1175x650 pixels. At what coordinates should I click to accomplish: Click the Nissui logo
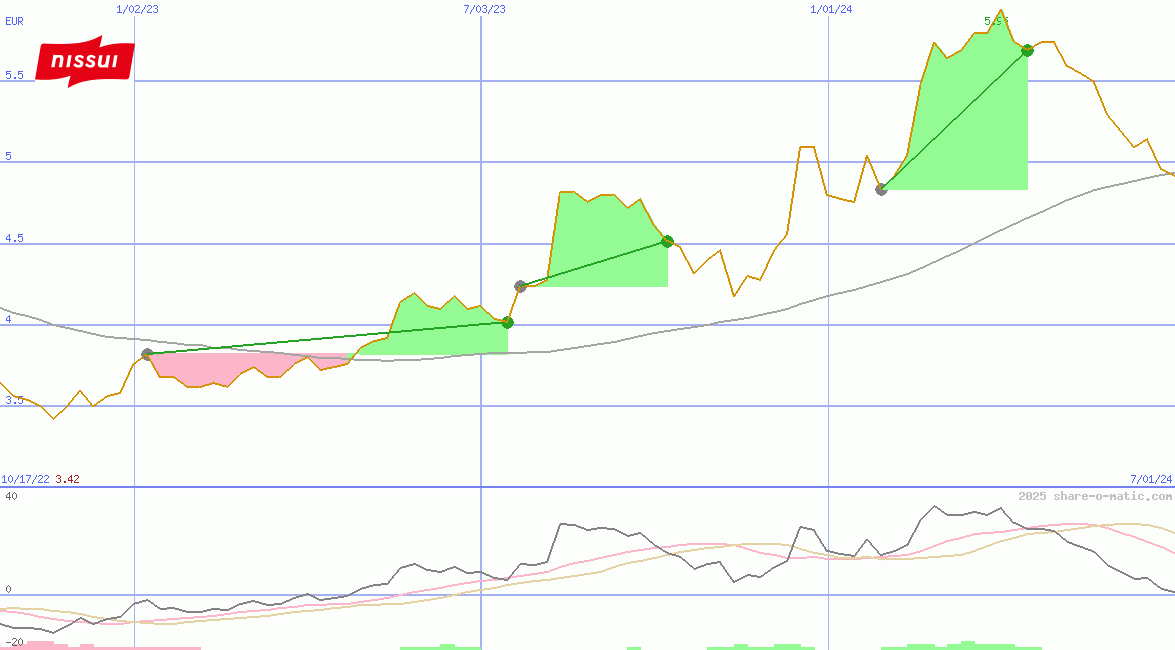click(85, 62)
